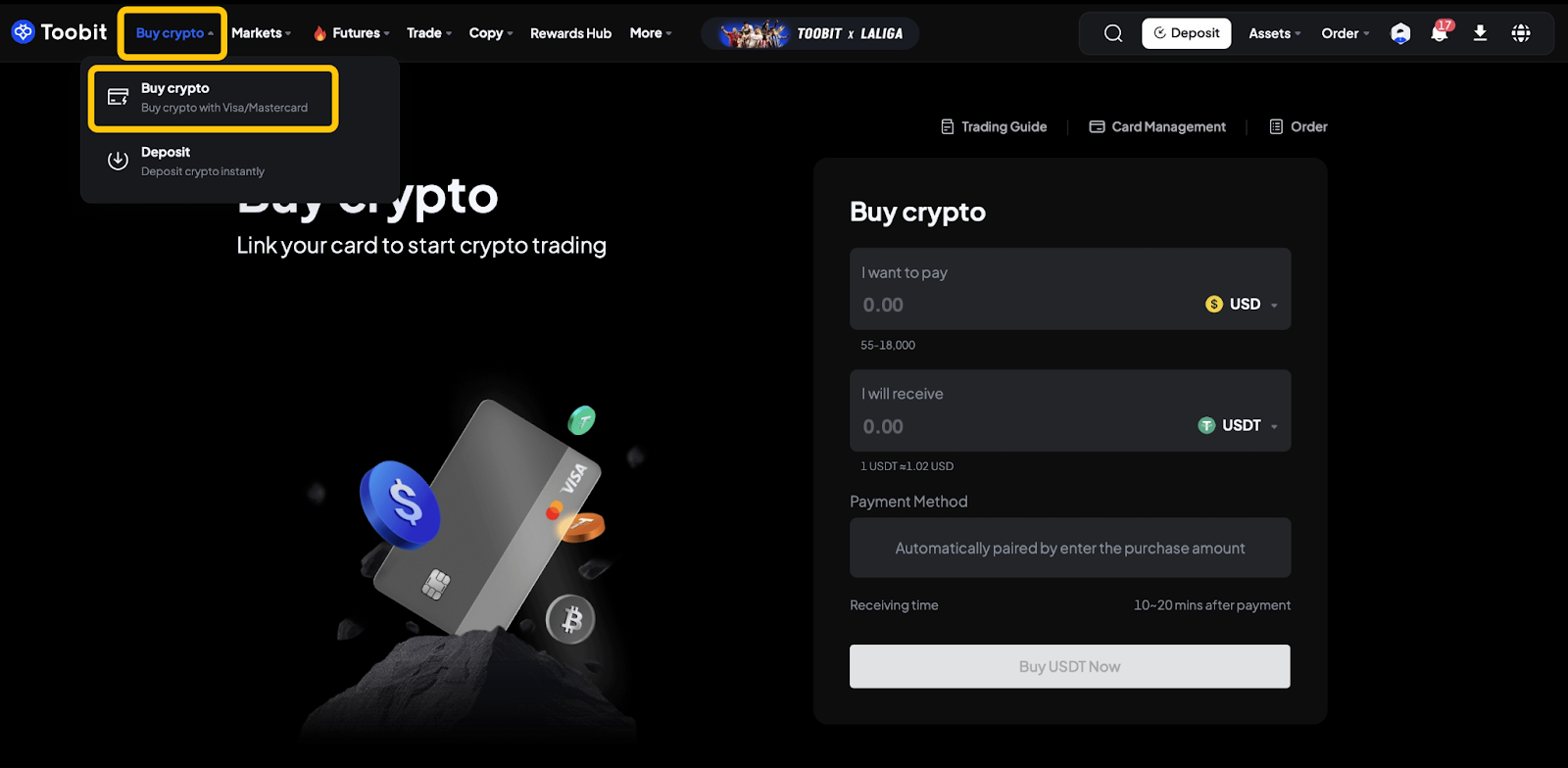Expand the USDT coin selector
Image resolution: width=1568 pixels, height=768 pixels.
coord(1238,426)
